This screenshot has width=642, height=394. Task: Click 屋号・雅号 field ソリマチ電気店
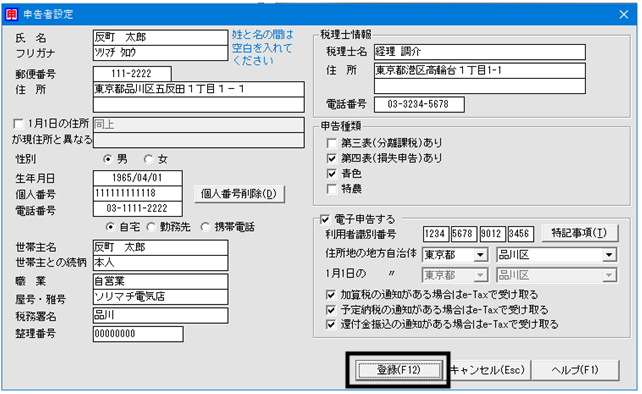pos(160,297)
